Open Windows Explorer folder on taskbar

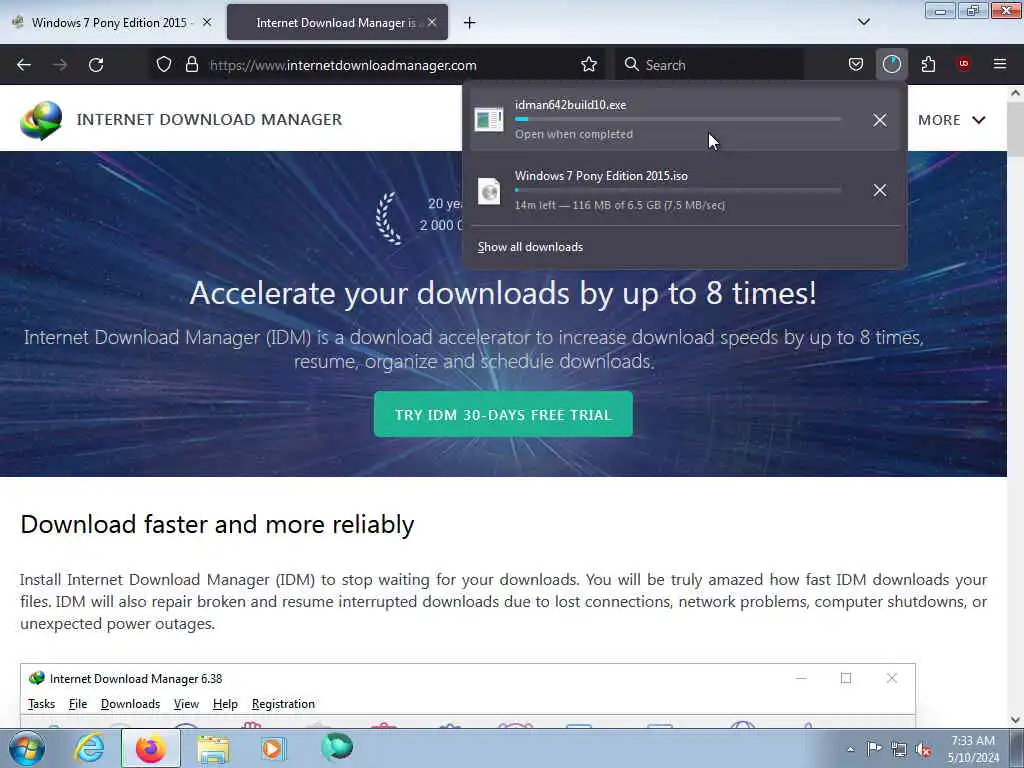coord(213,749)
